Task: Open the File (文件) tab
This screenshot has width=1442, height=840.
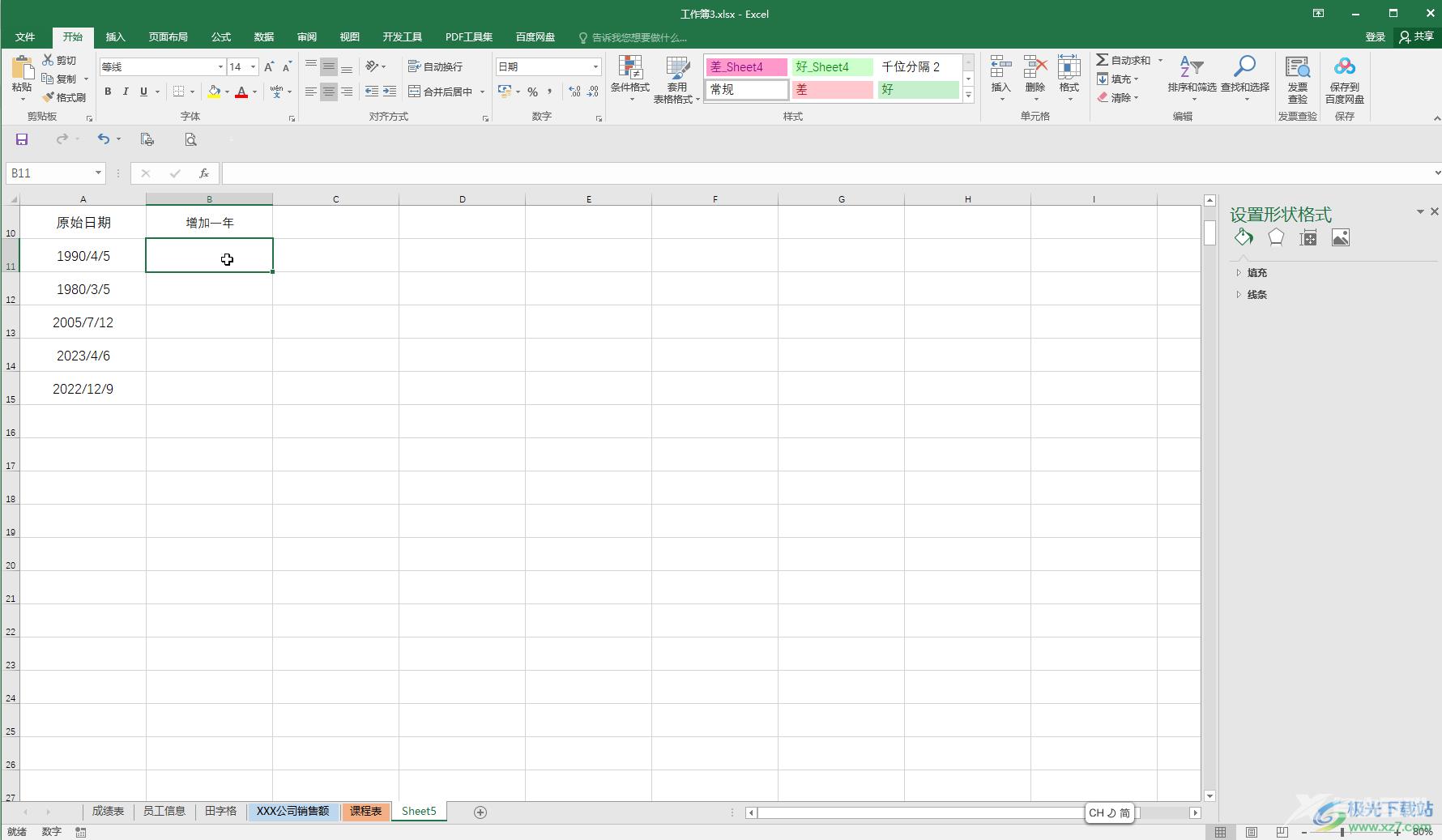Action: click(25, 37)
